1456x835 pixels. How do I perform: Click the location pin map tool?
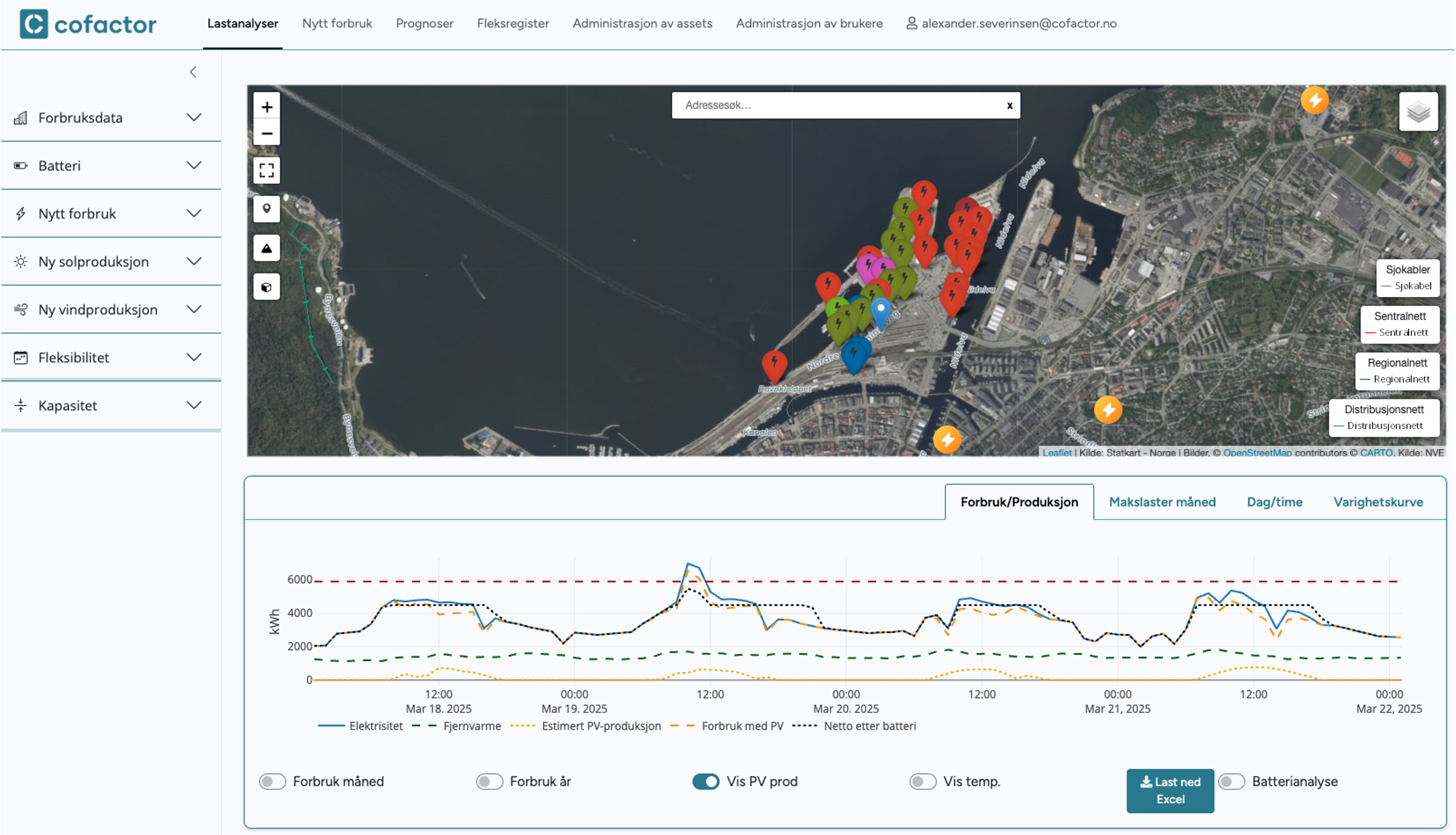coord(266,209)
